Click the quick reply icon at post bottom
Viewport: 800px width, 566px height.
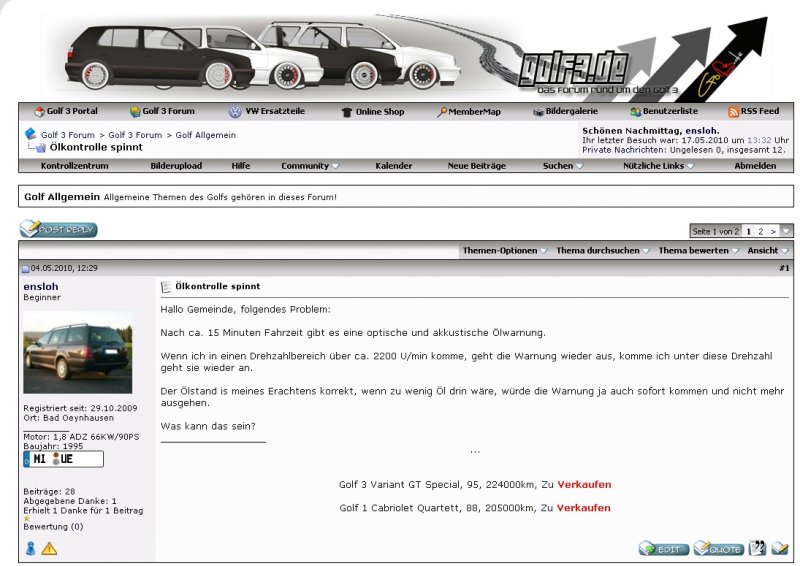pos(780,548)
